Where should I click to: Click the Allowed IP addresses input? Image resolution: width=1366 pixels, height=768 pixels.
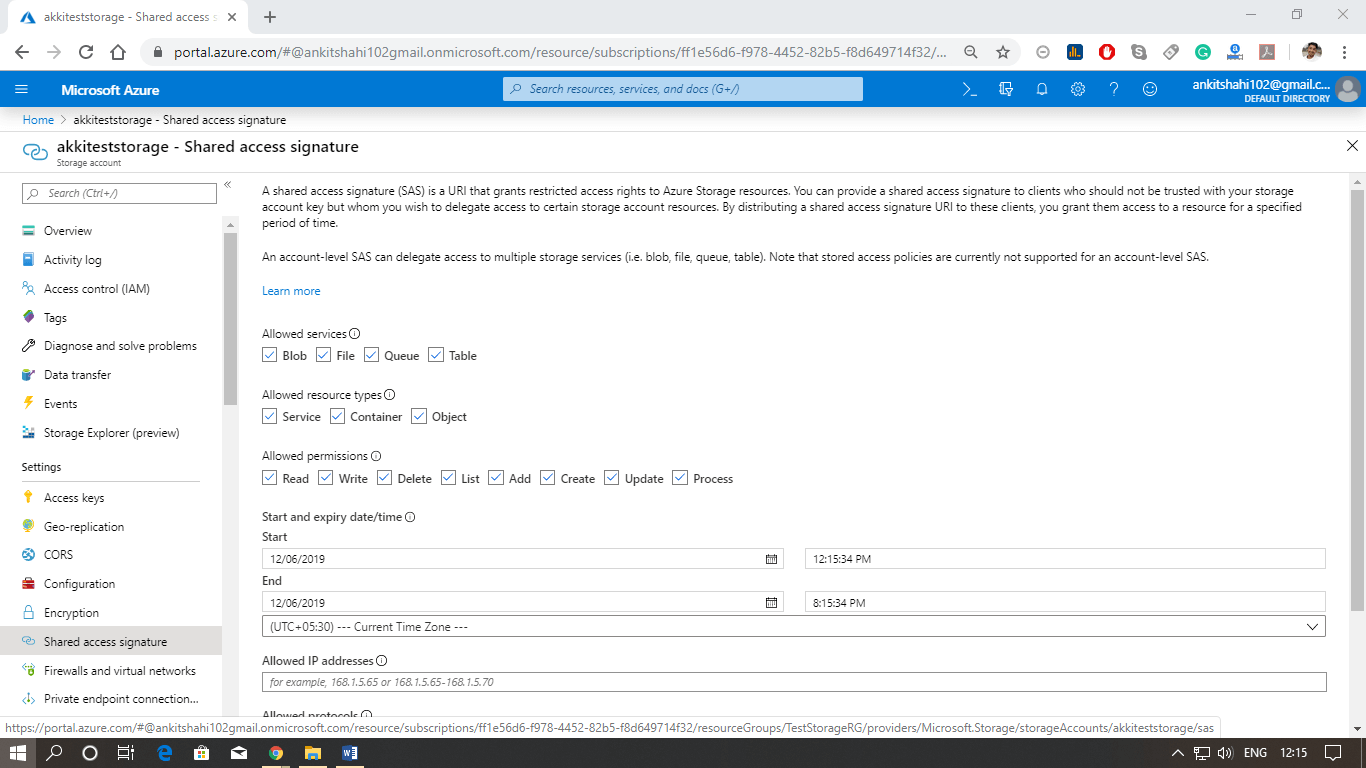794,682
